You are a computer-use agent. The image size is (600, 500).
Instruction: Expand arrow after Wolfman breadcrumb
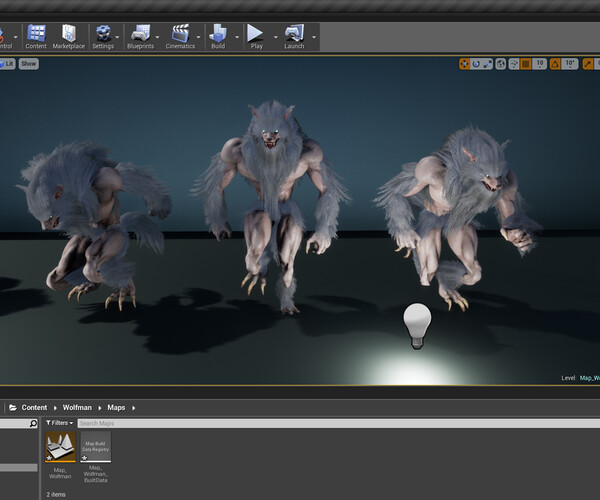[x=99, y=408]
